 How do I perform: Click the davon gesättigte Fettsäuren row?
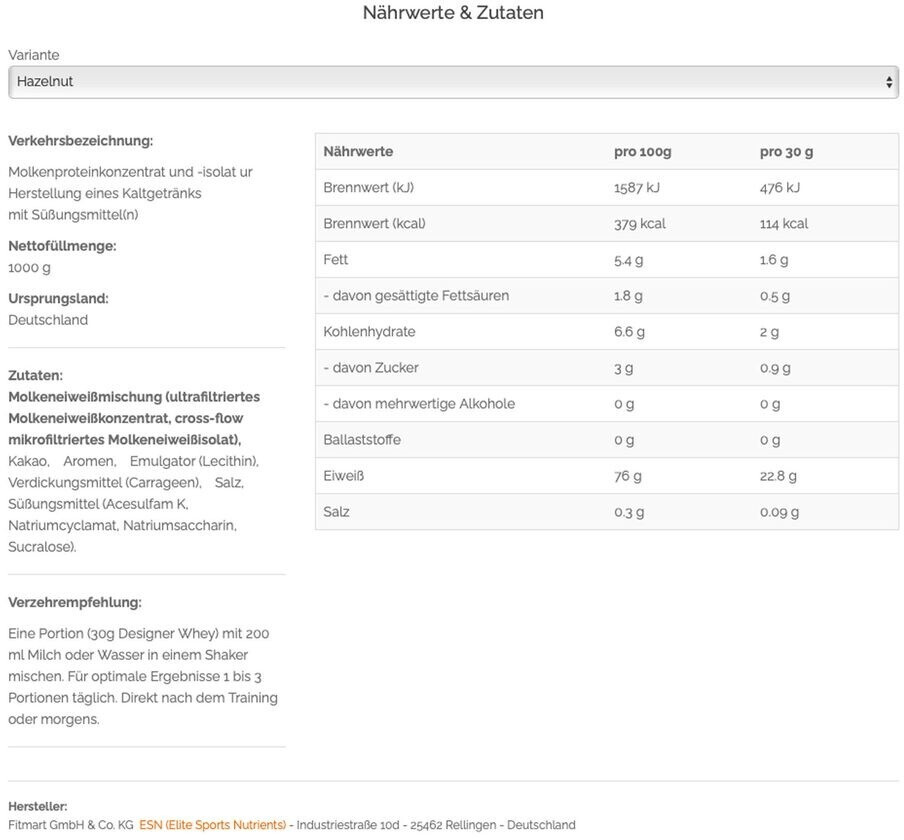tap(416, 296)
